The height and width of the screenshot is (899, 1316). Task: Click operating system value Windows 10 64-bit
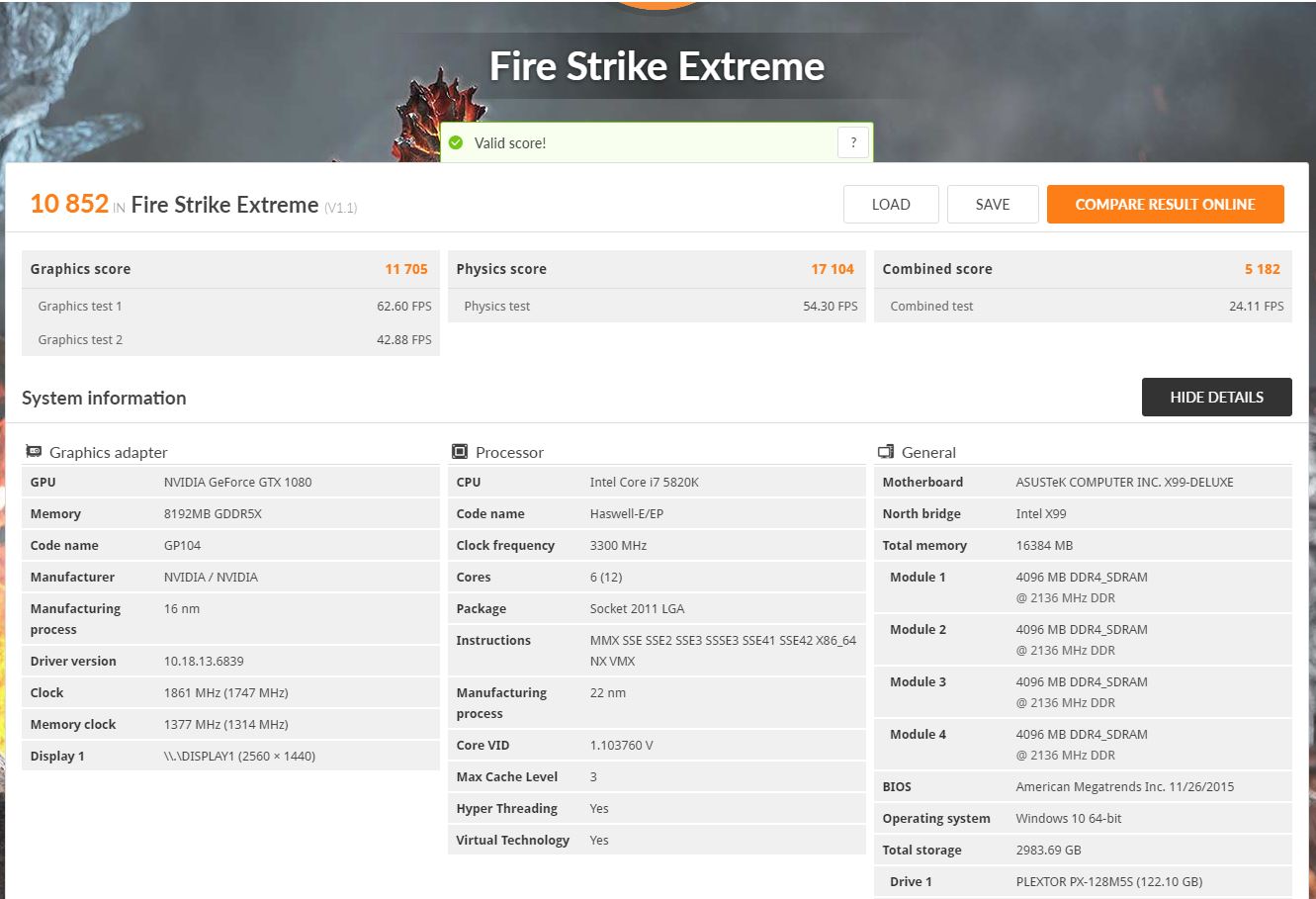click(1069, 819)
